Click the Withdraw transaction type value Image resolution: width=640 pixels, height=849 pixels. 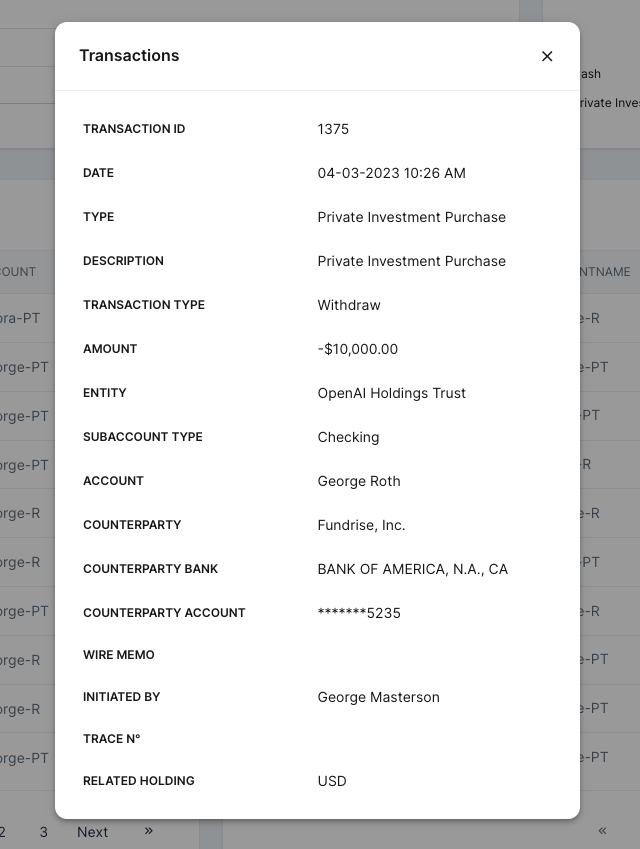tap(349, 305)
